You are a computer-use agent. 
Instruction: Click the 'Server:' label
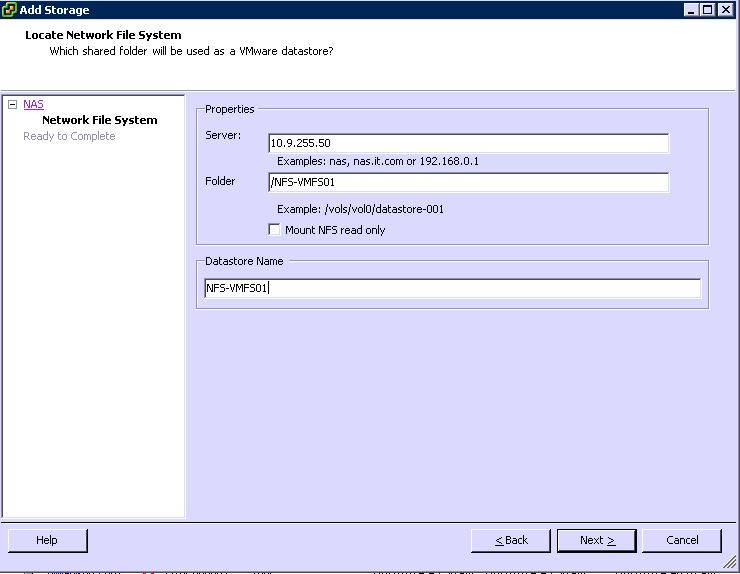pos(223,135)
